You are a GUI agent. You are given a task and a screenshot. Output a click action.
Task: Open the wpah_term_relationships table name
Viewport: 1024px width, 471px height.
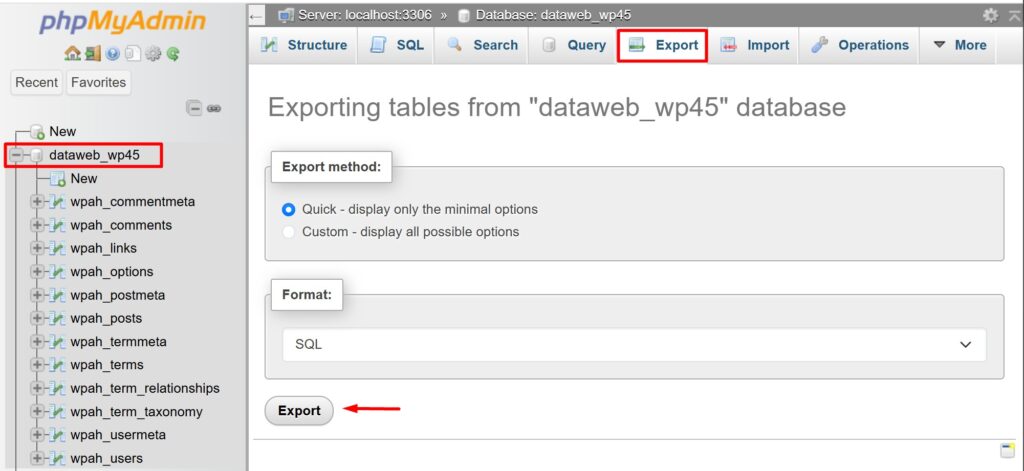coord(145,389)
